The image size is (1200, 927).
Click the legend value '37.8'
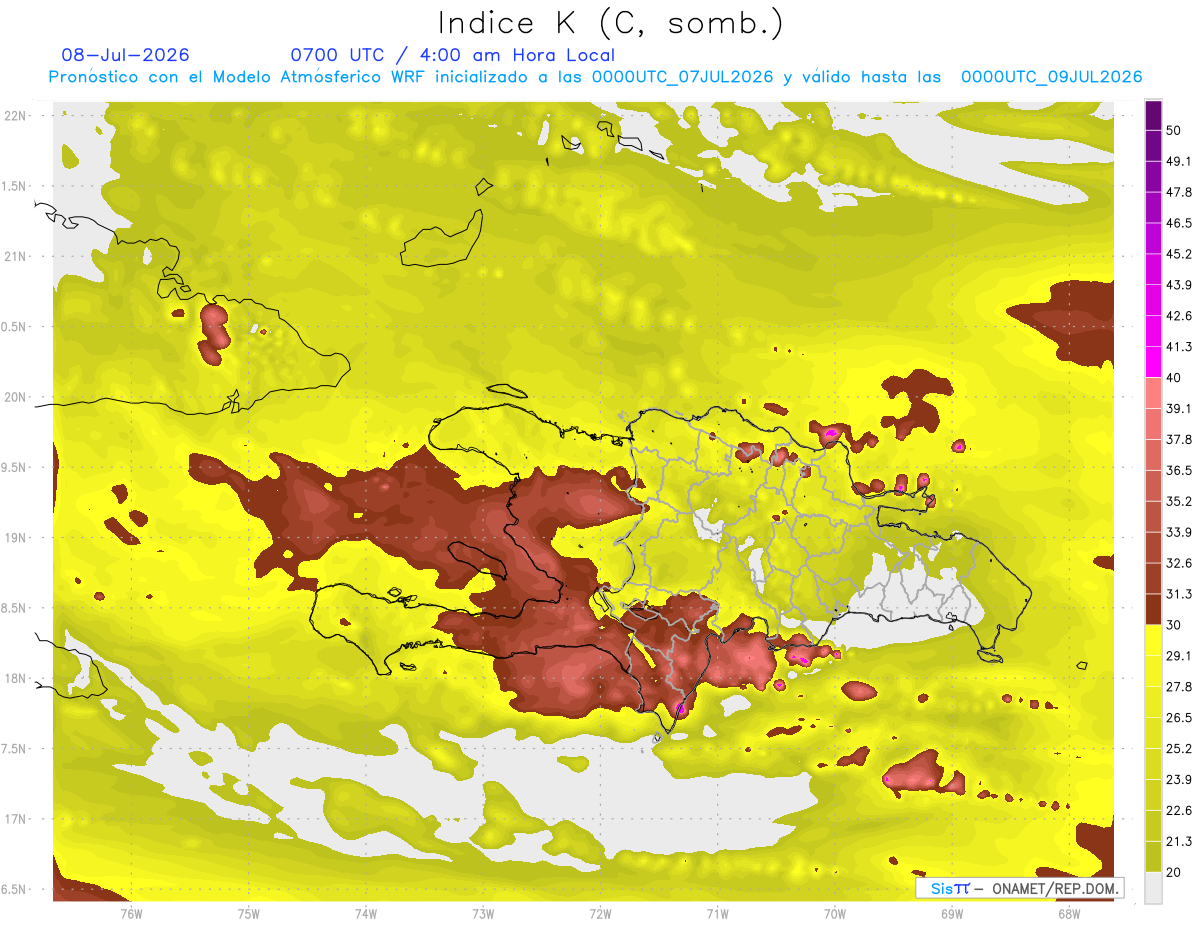click(1179, 439)
